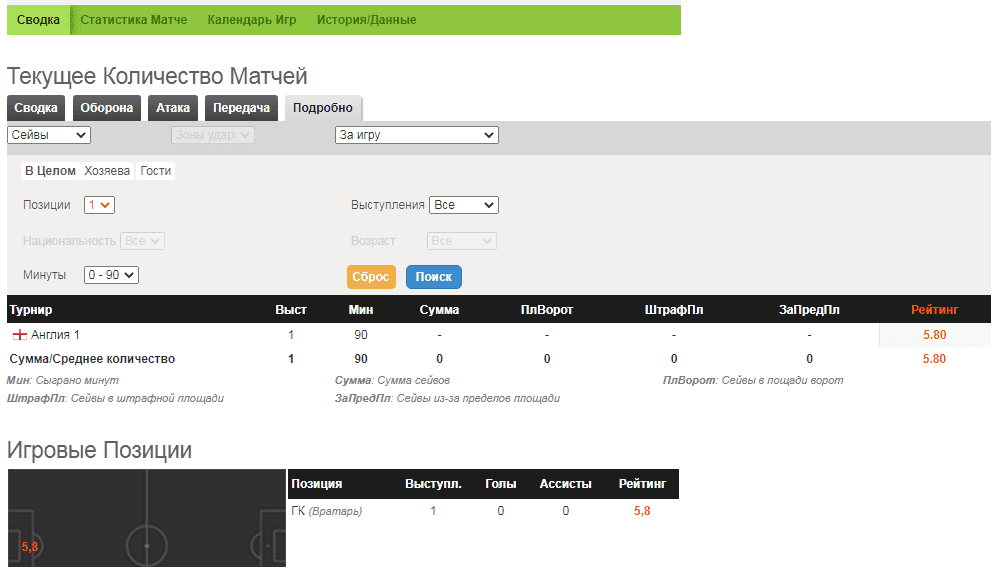This screenshot has height=568, width=998.
Task: Click the Мин: Сыграно минут legend
Action: coord(63,380)
